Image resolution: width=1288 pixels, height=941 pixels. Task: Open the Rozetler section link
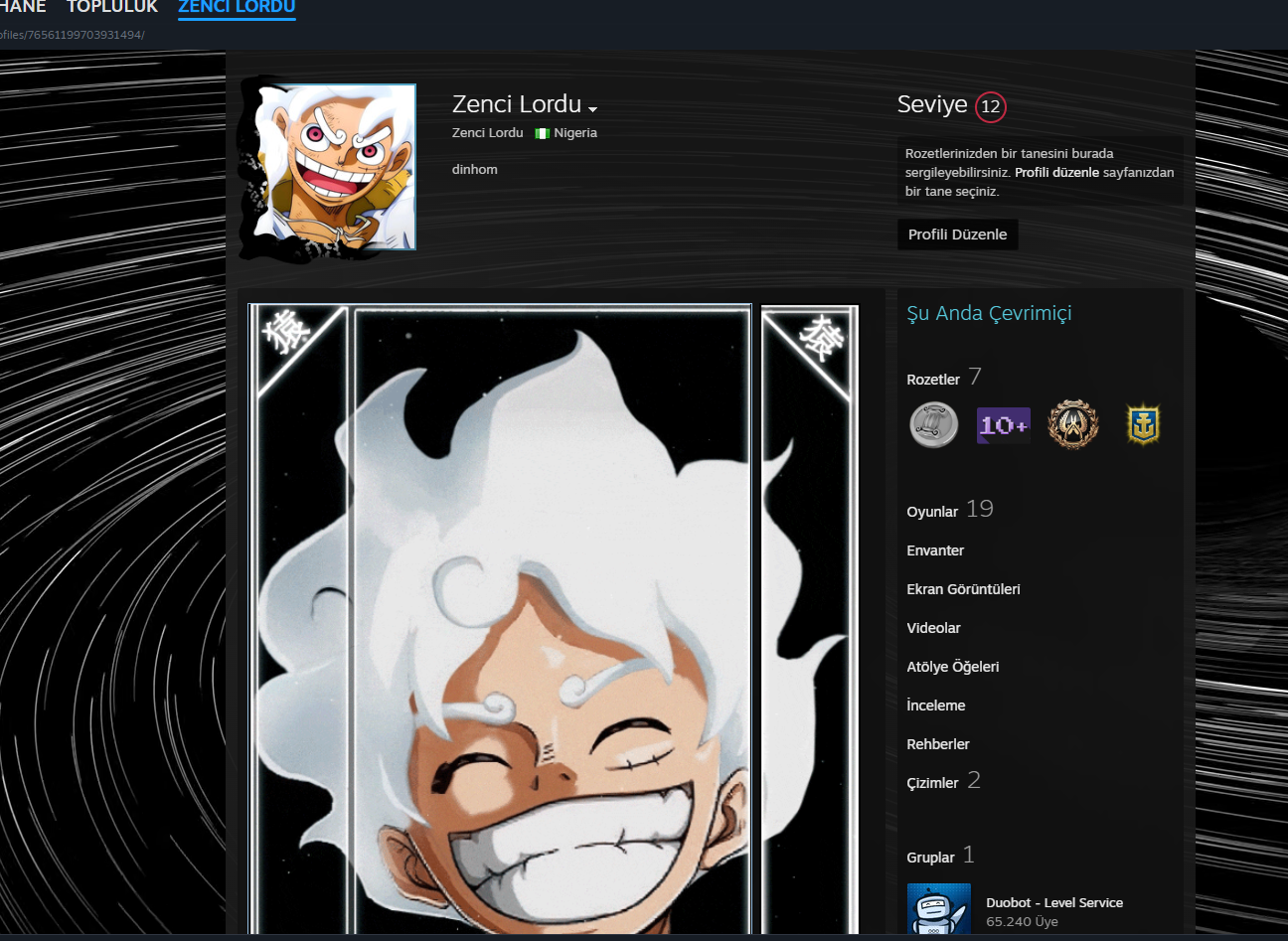[x=933, y=380]
